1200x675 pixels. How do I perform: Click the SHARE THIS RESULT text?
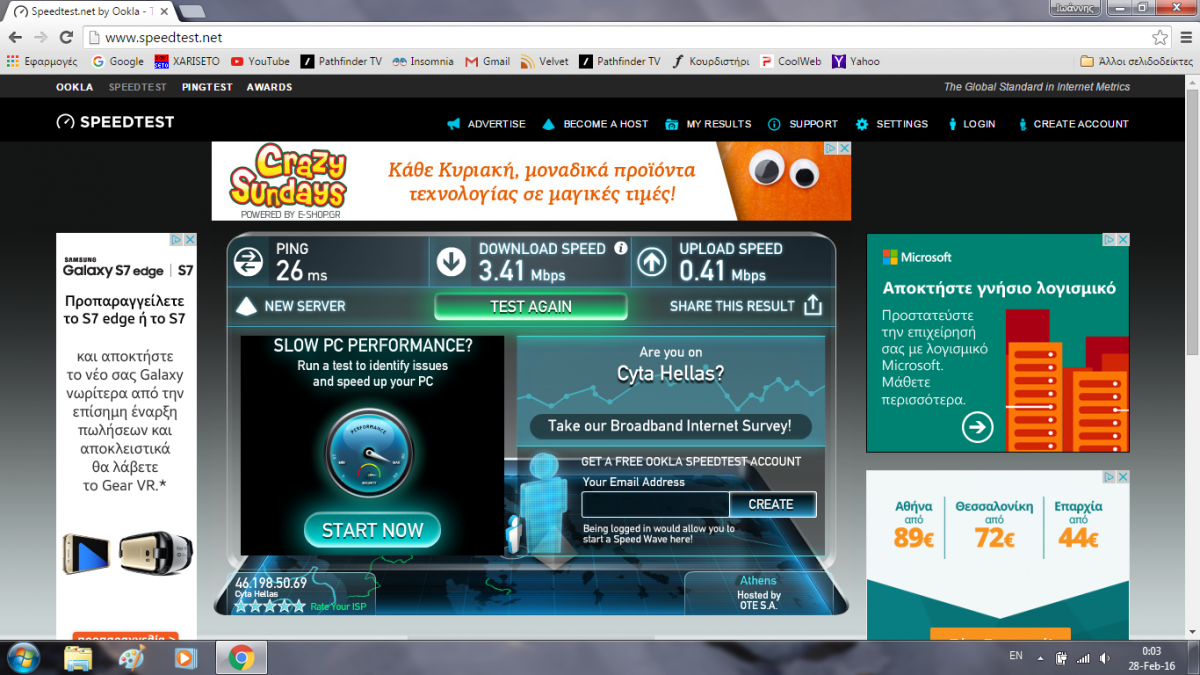tap(732, 306)
